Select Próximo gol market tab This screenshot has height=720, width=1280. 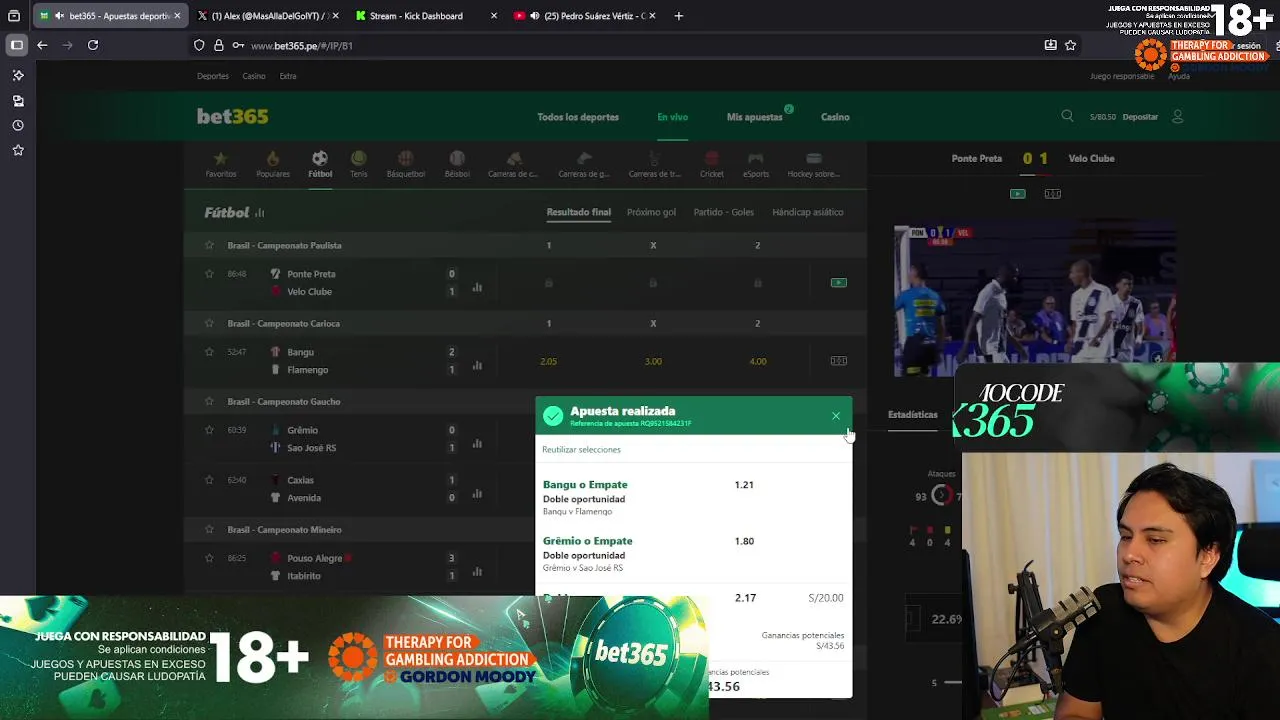(x=651, y=212)
